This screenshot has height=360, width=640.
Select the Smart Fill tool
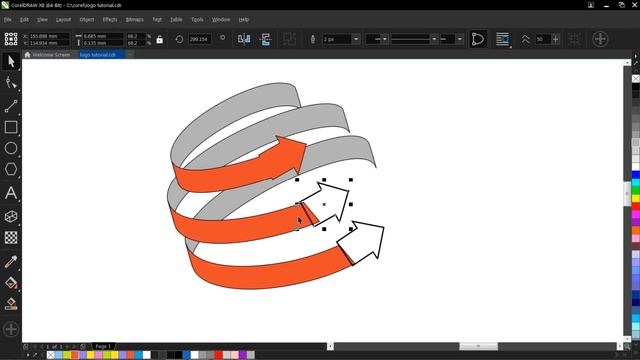pos(11,304)
